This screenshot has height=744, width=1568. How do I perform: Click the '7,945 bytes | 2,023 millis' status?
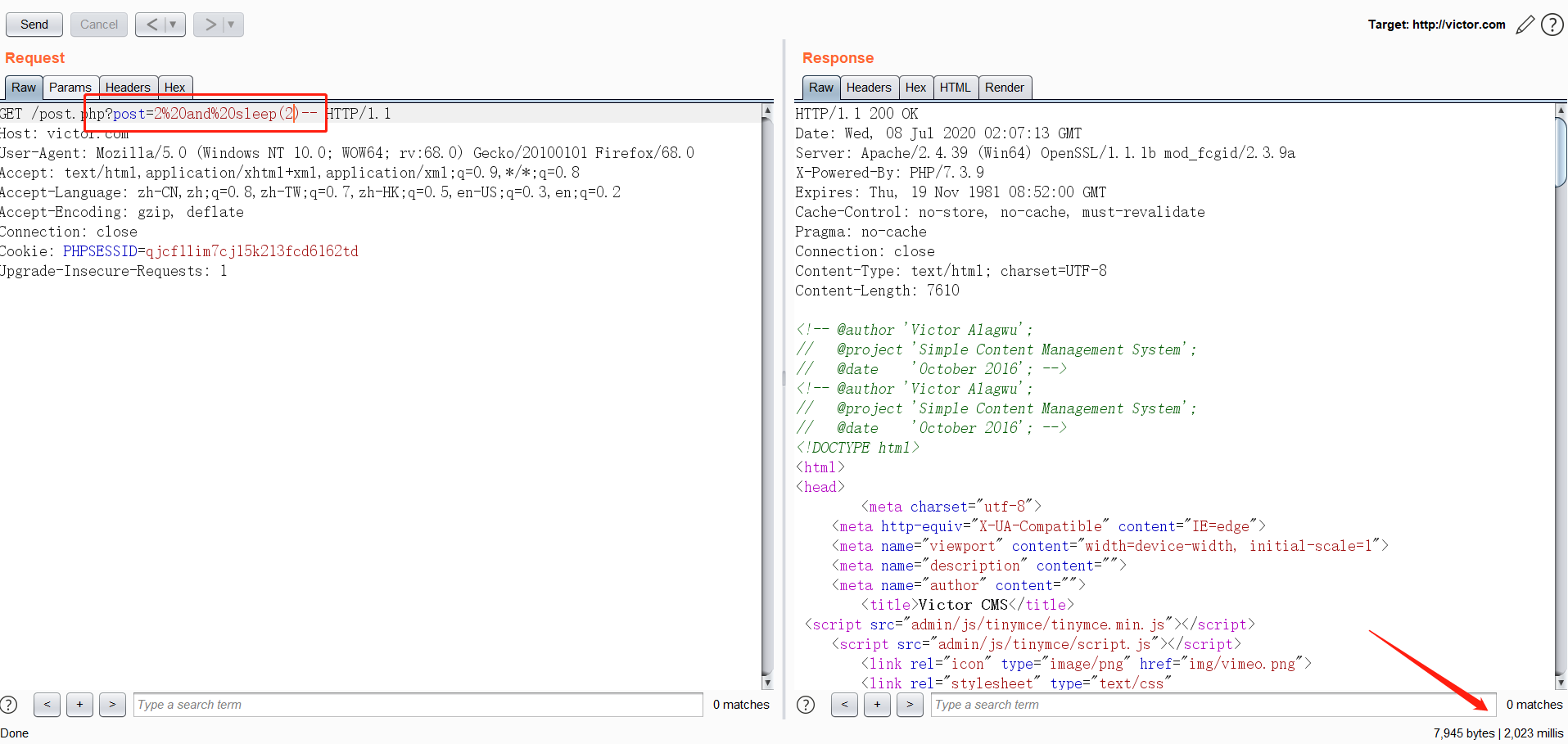pos(1498,733)
